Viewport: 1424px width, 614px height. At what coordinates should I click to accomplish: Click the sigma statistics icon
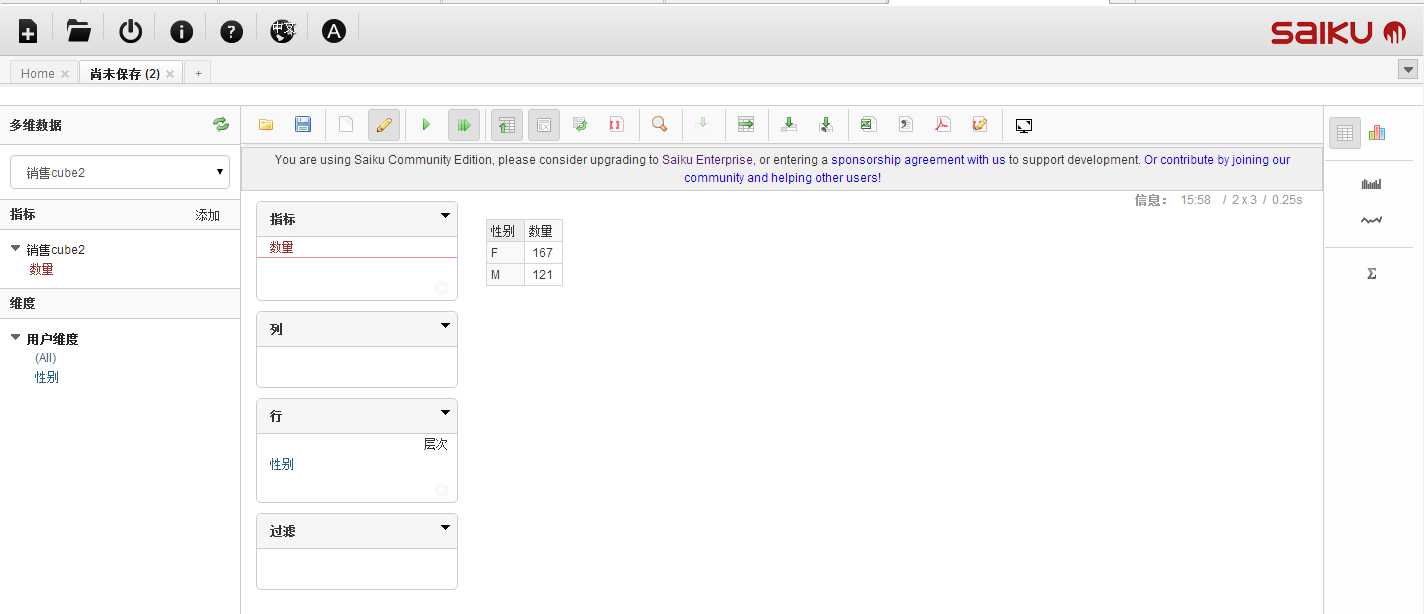pos(1371,273)
